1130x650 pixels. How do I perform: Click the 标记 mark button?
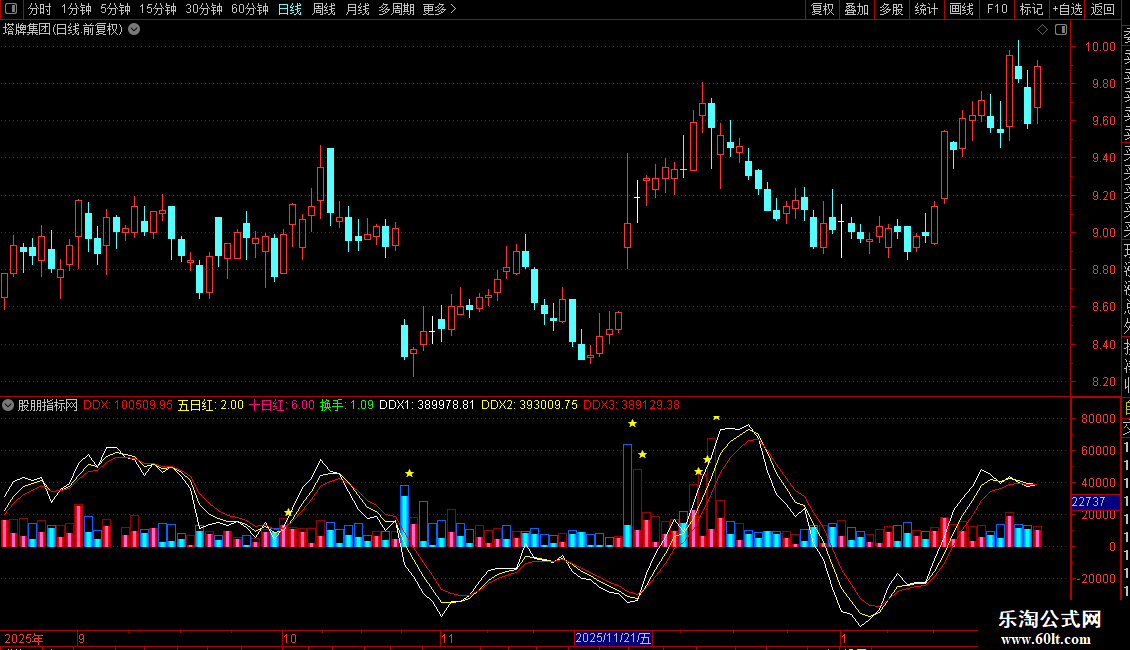pyautogui.click(x=1031, y=9)
